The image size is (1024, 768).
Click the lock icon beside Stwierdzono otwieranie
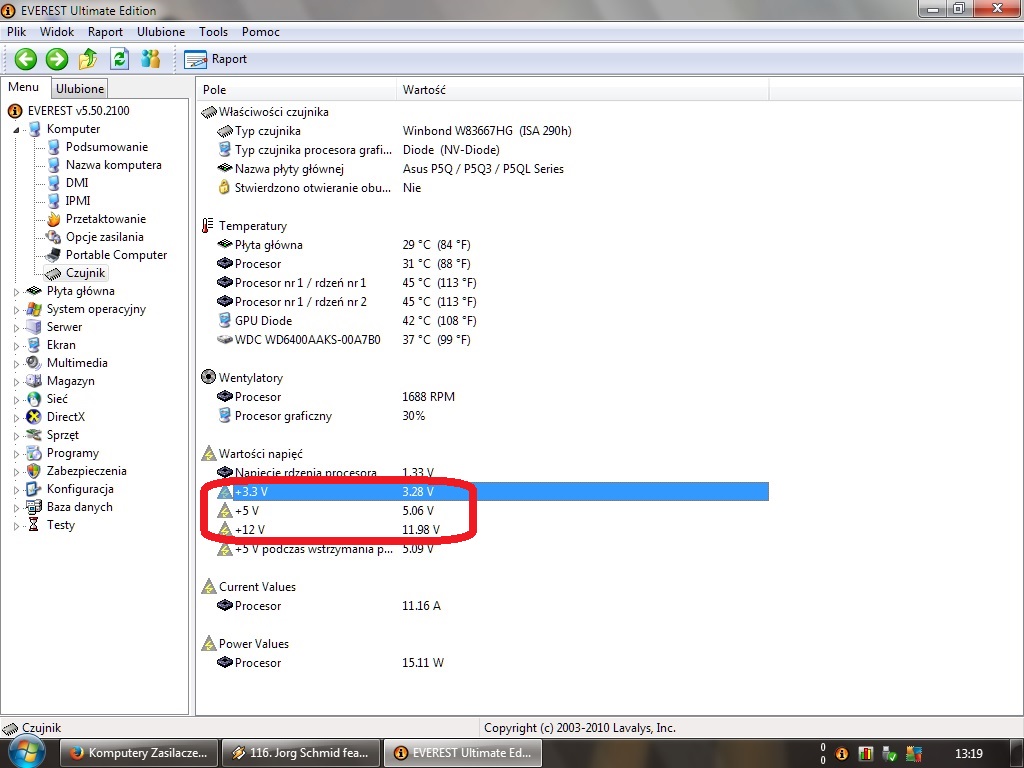click(224, 188)
